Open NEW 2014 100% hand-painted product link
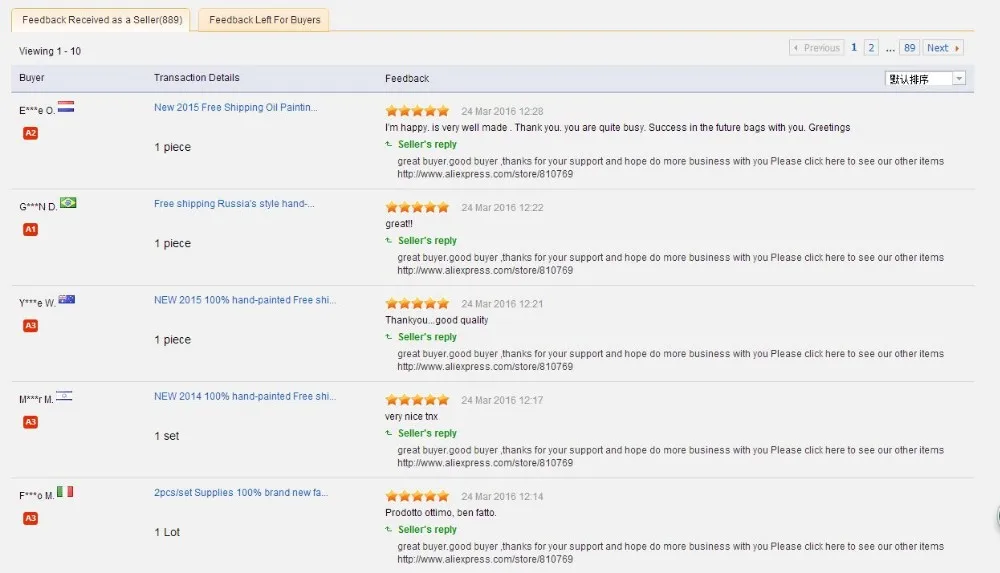Screen dimensions: 1000x573 pyautogui.click(x=245, y=396)
